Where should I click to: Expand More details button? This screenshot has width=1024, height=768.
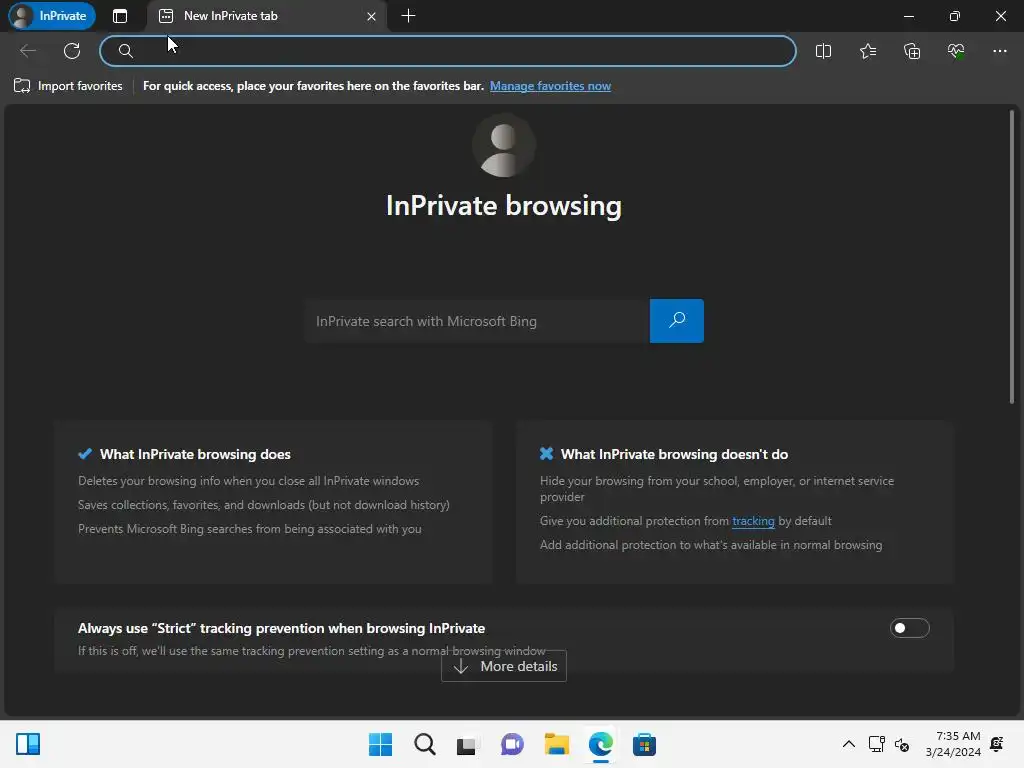[504, 666]
